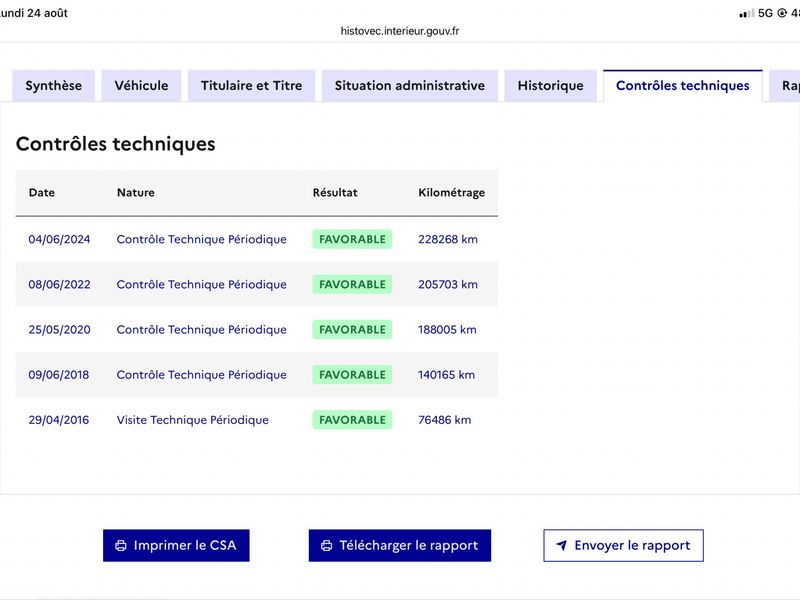The image size is (800, 600).
Task: Click Visite Technique Périodique entry
Action: 192,420
